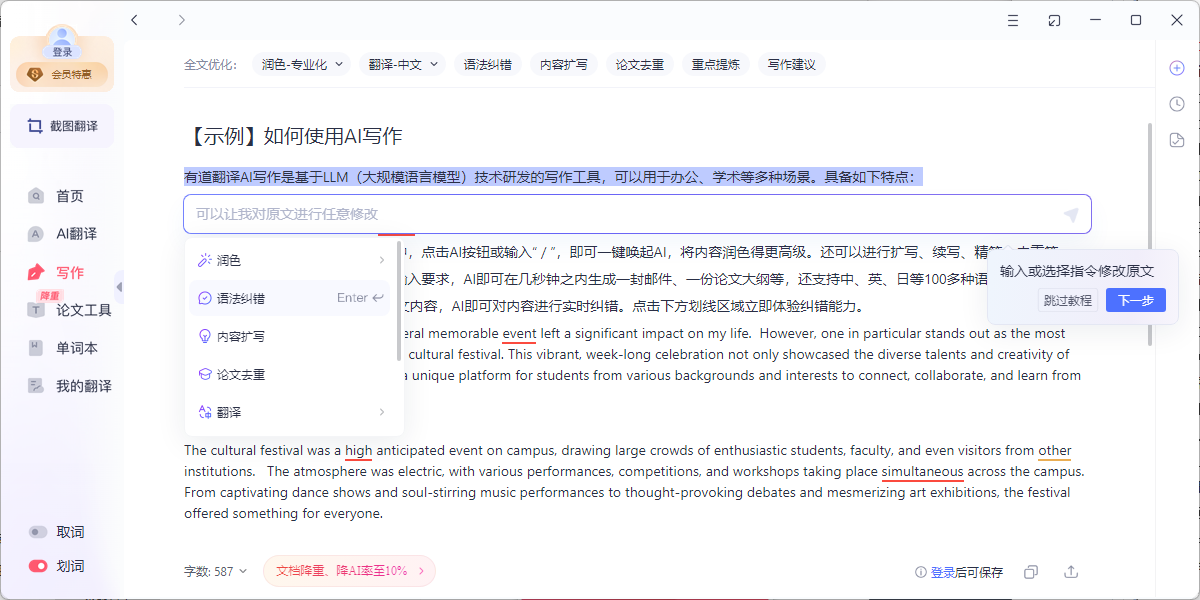
Task: Click the popup menu scrollbar
Action: [399, 300]
